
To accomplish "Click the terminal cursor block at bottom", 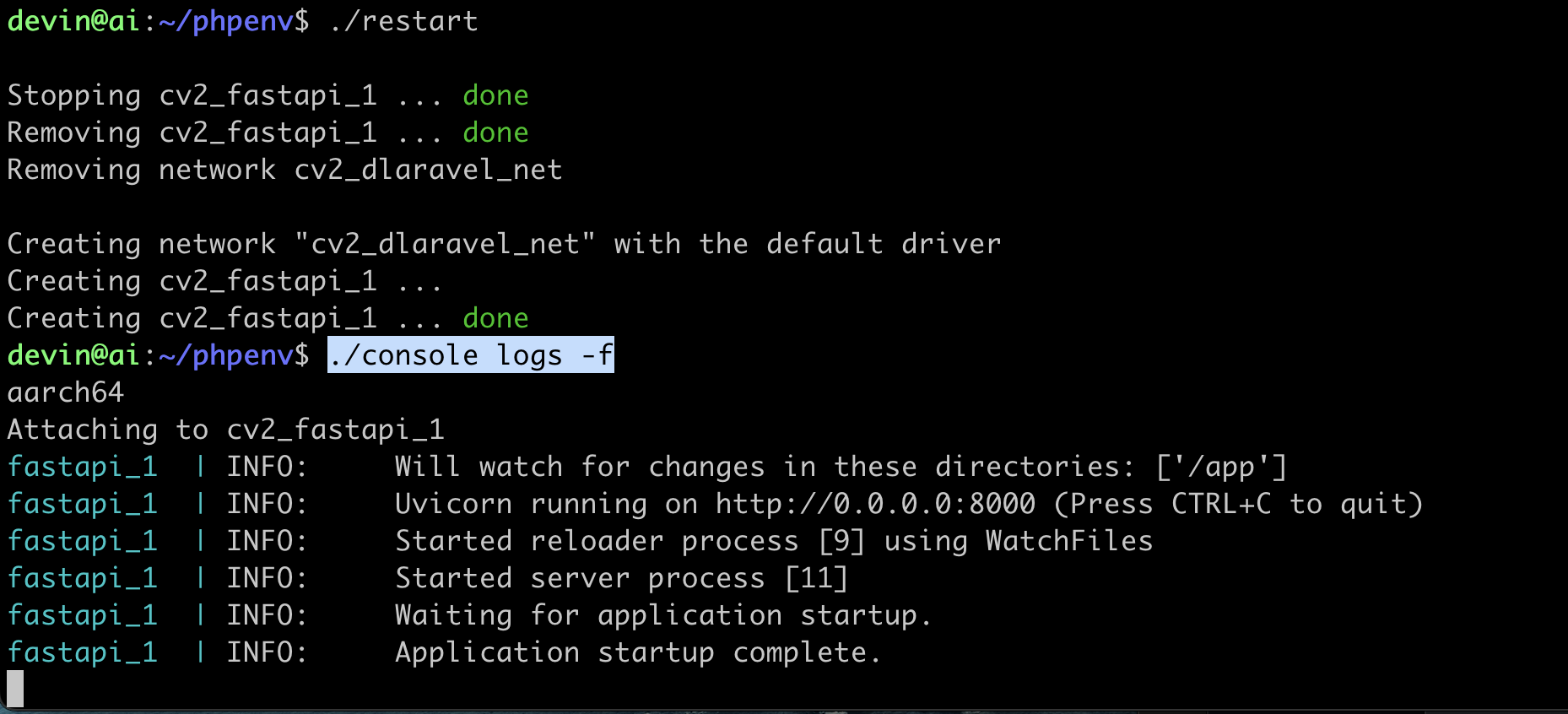I will coord(15,689).
